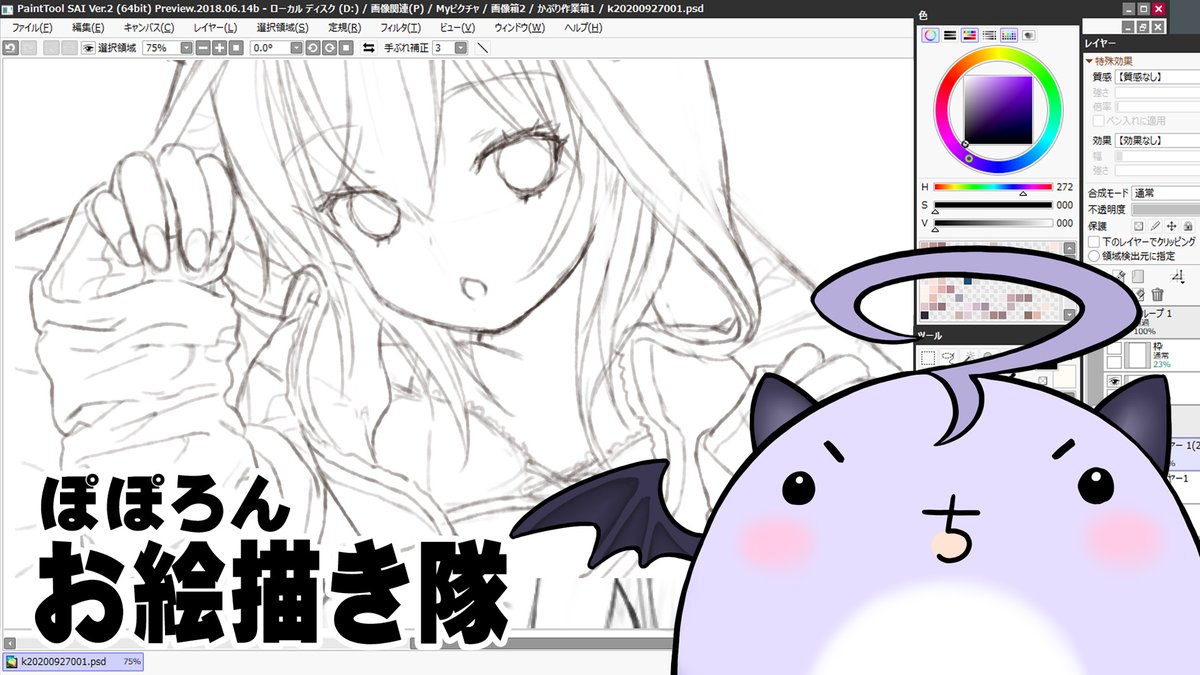
Task: Reset canvas rotation with square button
Action: [x=345, y=47]
